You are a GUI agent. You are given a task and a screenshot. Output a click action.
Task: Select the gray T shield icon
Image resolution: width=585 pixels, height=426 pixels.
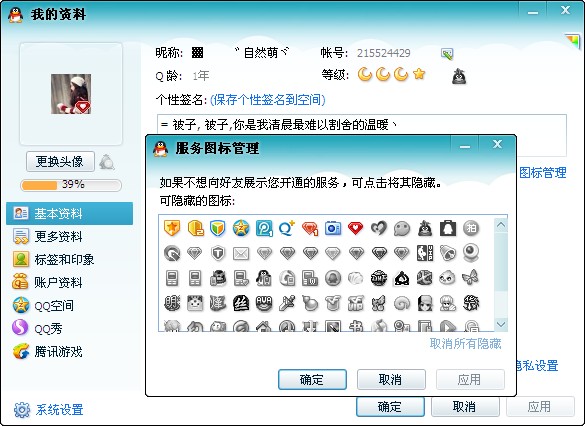point(218,253)
